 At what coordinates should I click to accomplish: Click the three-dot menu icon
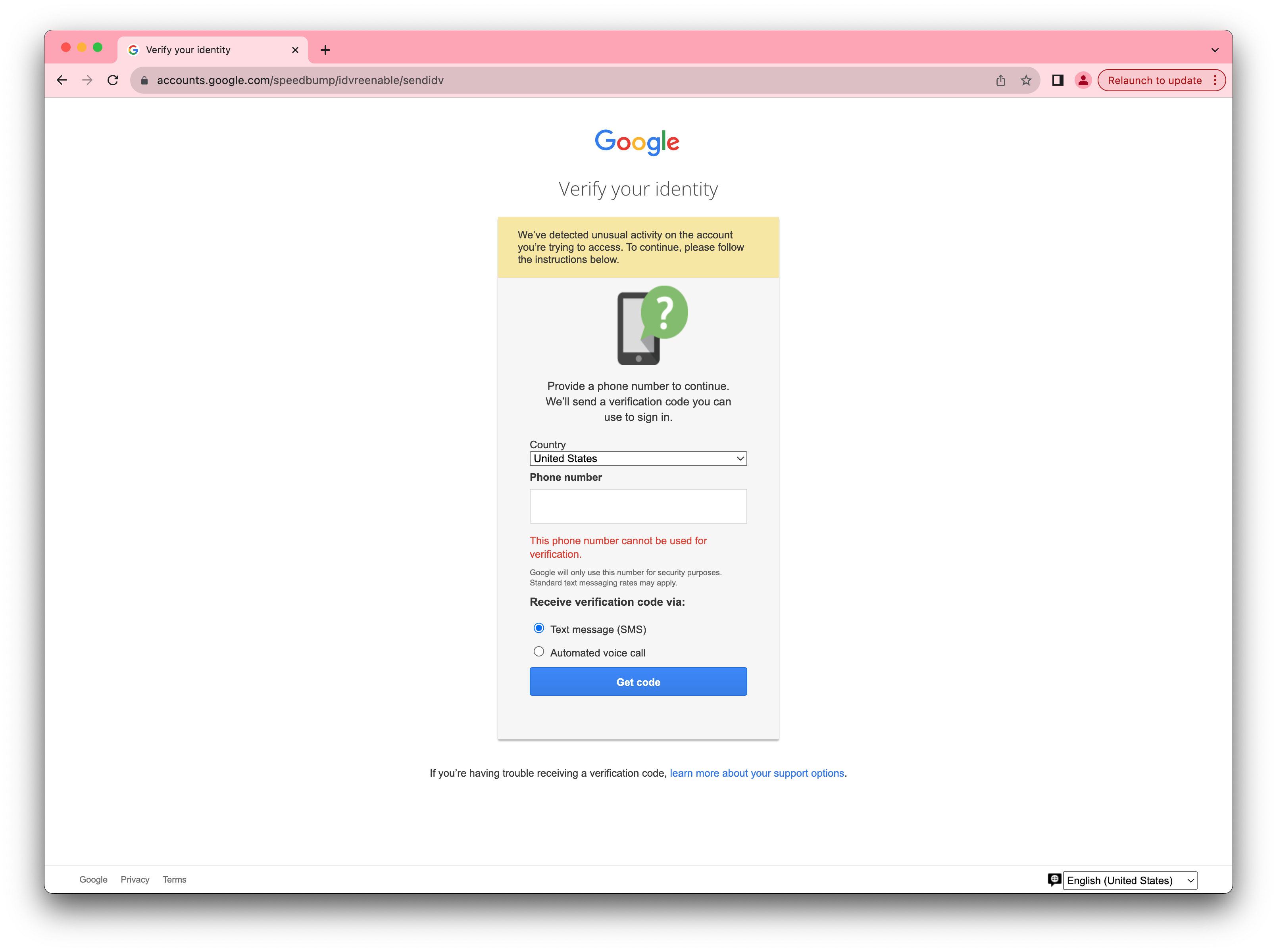pyautogui.click(x=1216, y=81)
